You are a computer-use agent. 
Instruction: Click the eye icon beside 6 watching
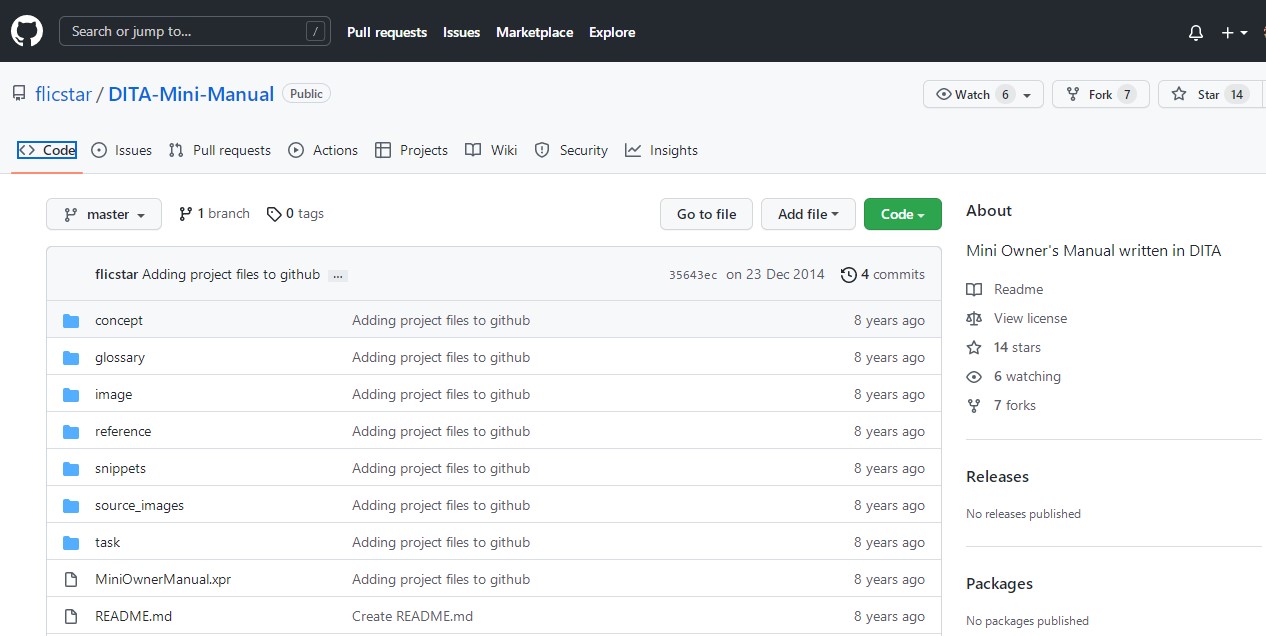pos(974,376)
